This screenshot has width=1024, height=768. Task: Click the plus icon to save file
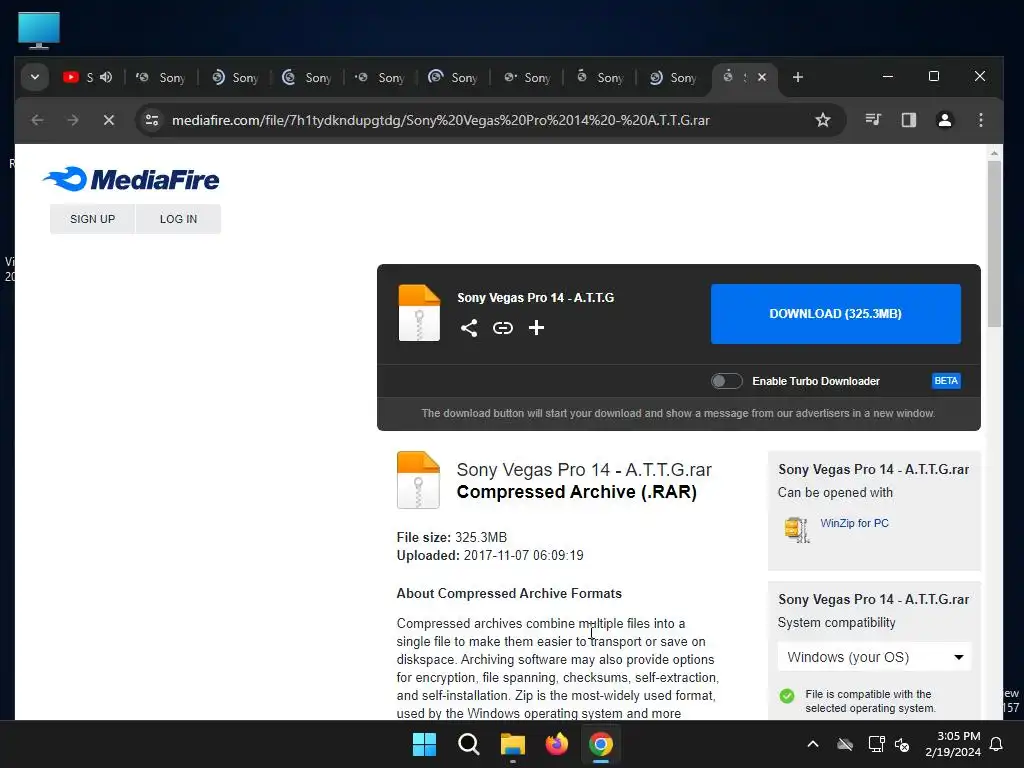pyautogui.click(x=536, y=328)
